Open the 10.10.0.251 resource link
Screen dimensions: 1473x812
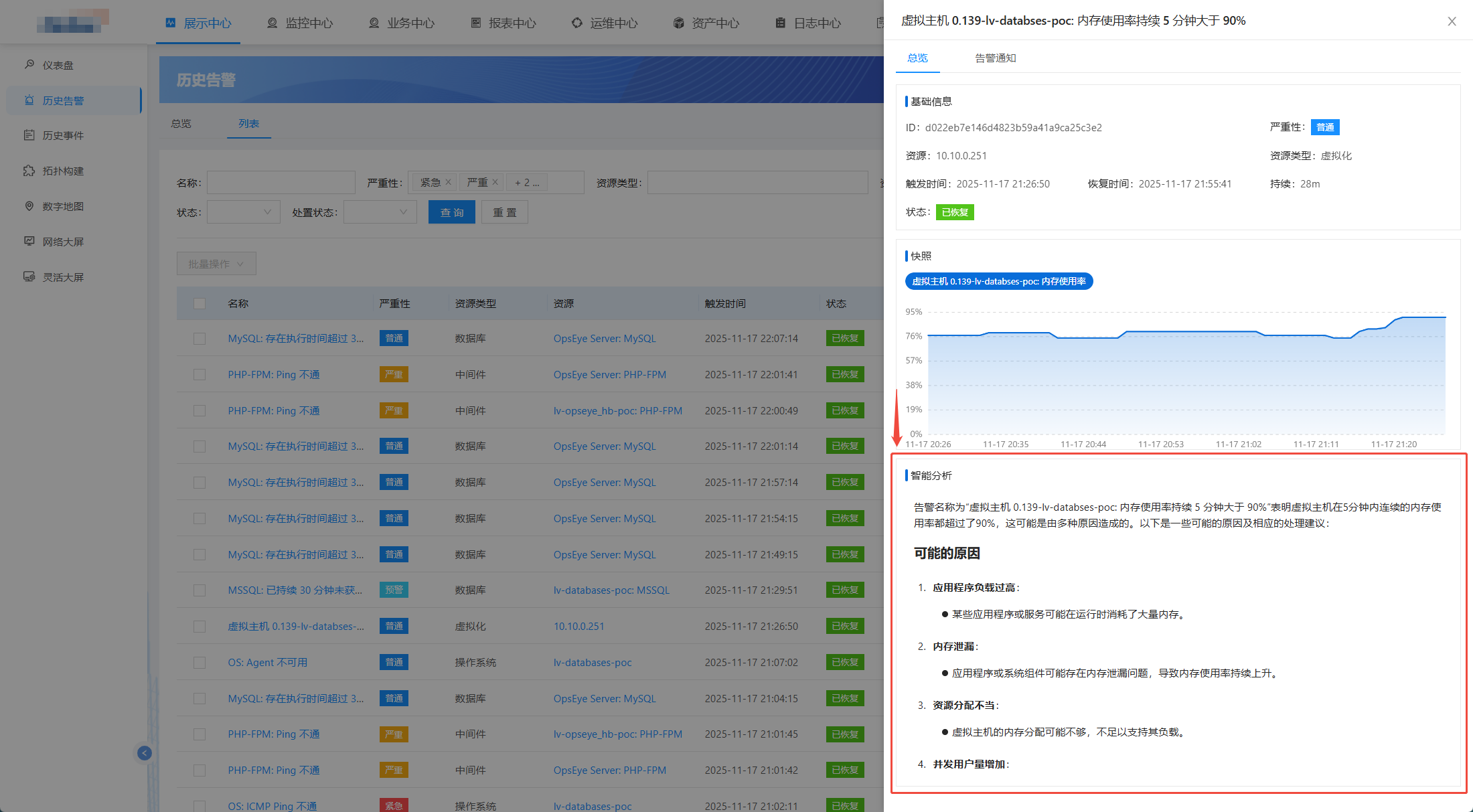tap(578, 627)
